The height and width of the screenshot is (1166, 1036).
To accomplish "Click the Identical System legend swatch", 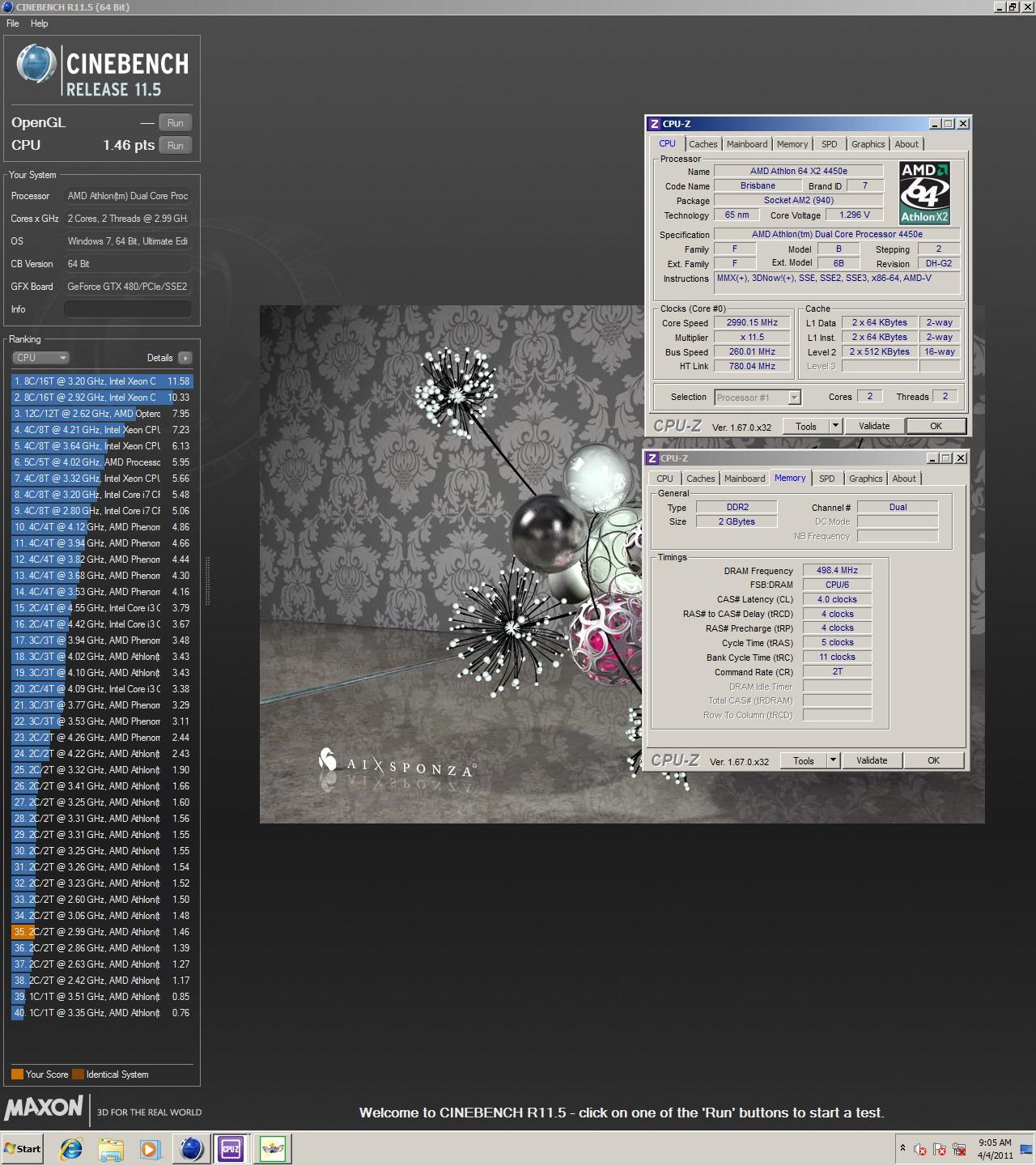I will 78,1075.
